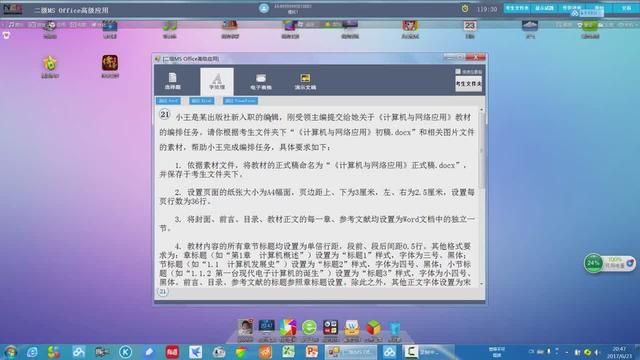Open the colorful cube dock icon

coord(373,328)
